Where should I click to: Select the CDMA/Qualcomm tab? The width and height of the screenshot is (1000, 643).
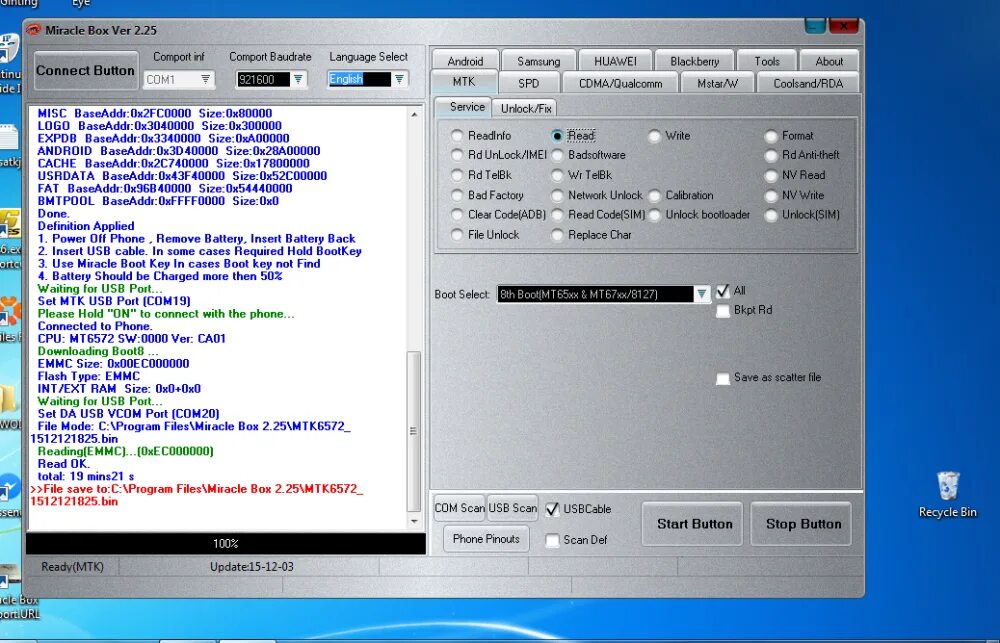pos(620,84)
